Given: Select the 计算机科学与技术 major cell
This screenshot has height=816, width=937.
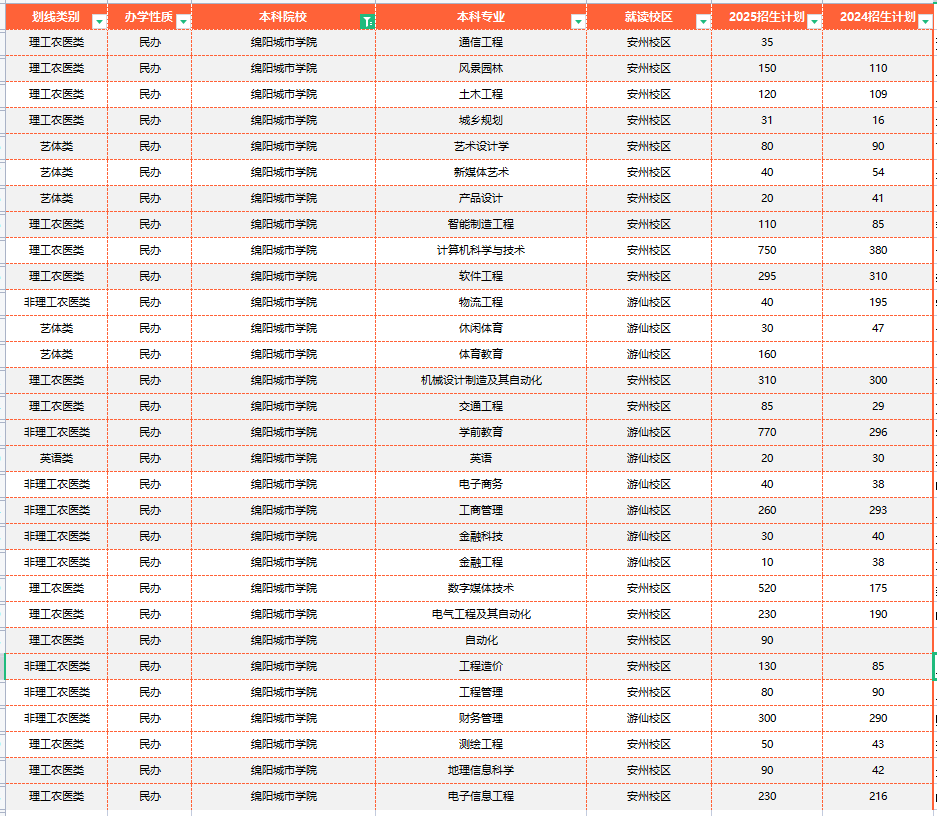Looking at the screenshot, I should point(481,250).
